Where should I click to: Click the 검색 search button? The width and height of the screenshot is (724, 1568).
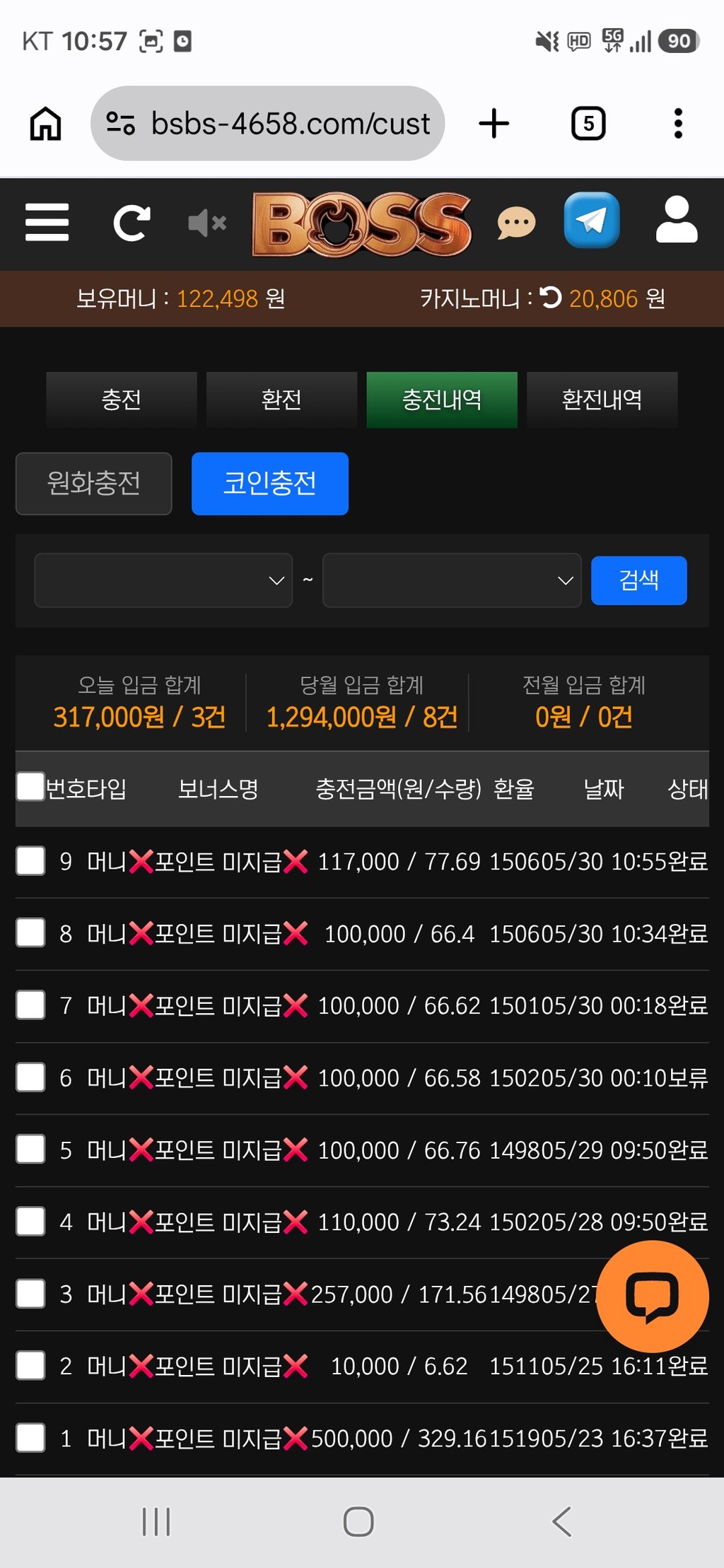click(x=638, y=580)
